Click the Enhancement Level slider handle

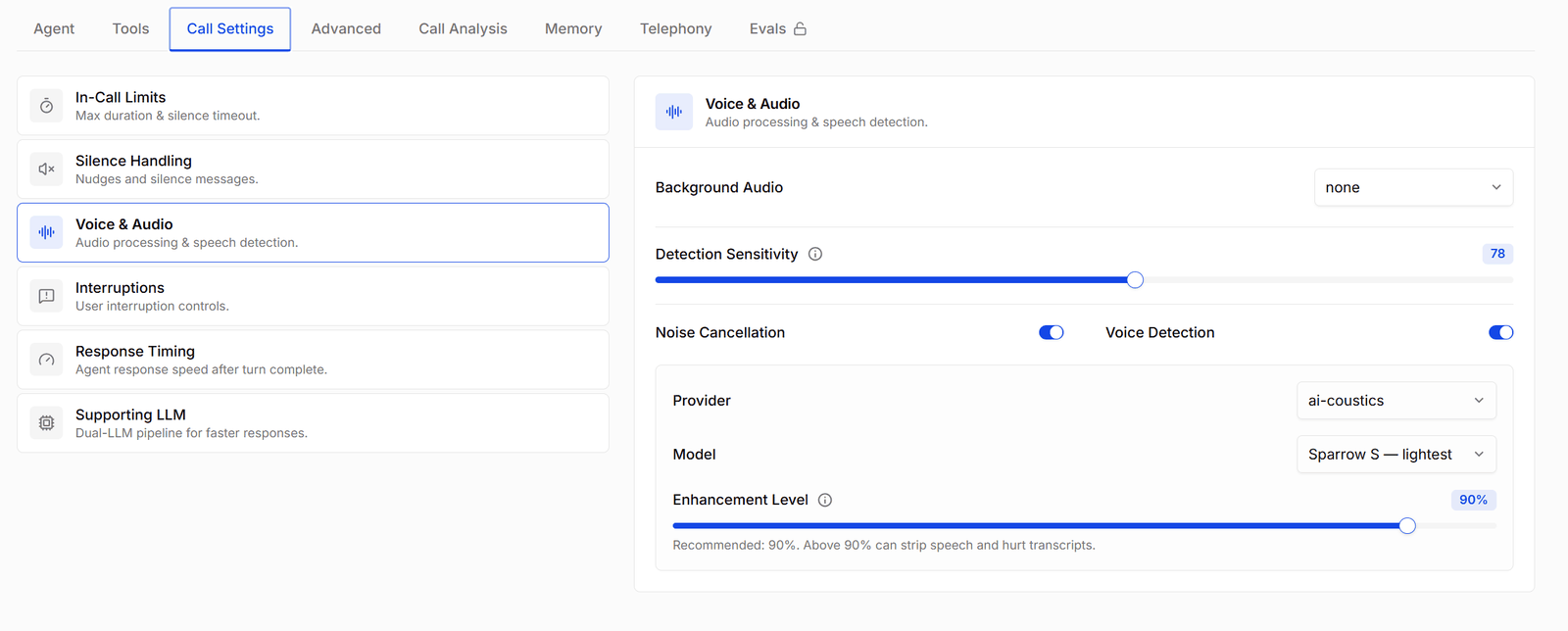1407,526
